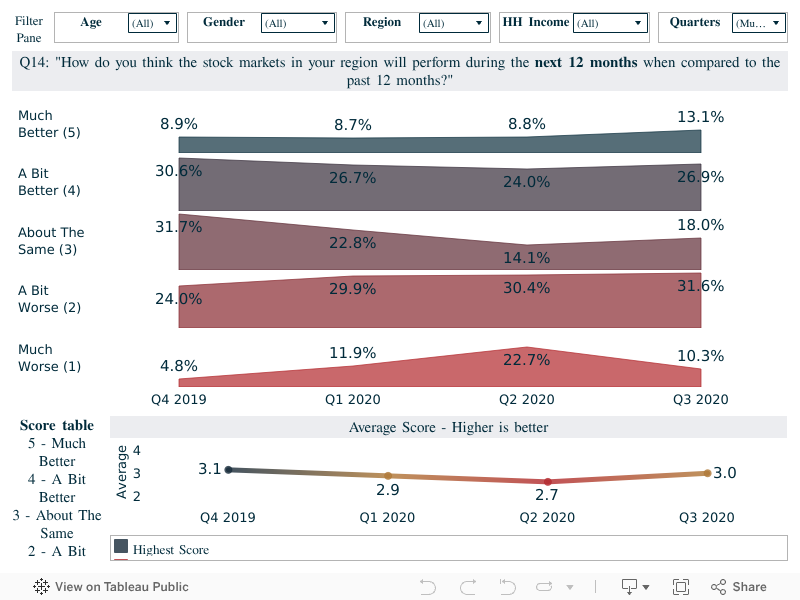
Task: Select the Q3 2020 average score point
Action: tap(707, 473)
